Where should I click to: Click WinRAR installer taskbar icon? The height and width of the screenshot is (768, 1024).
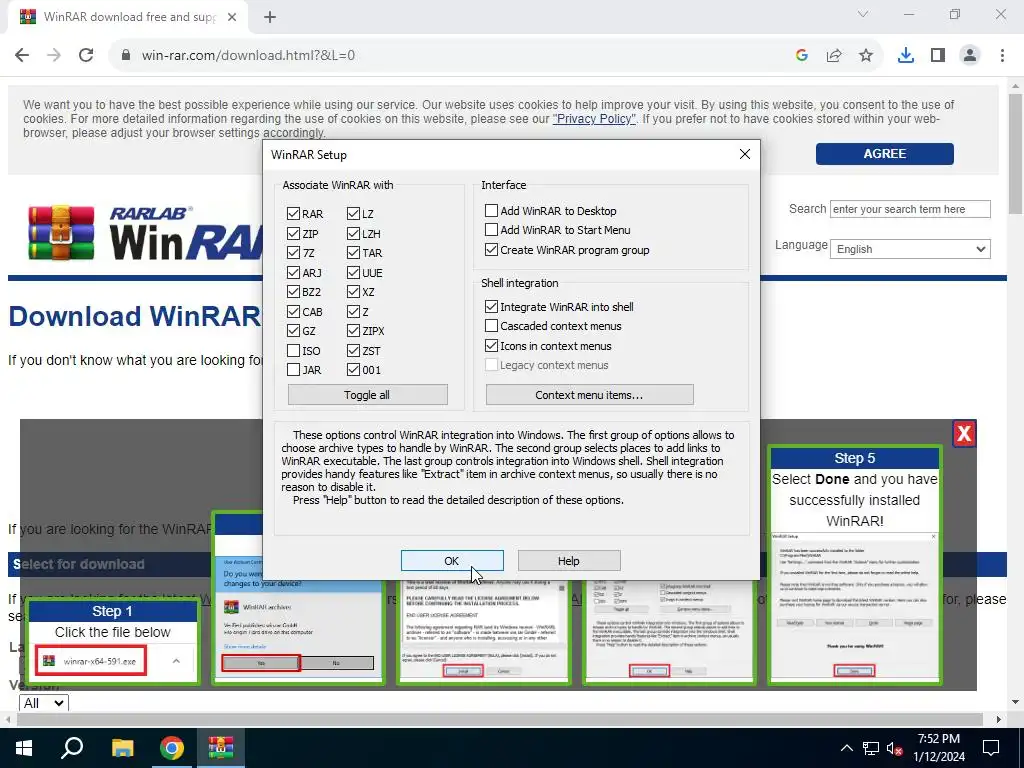point(221,748)
